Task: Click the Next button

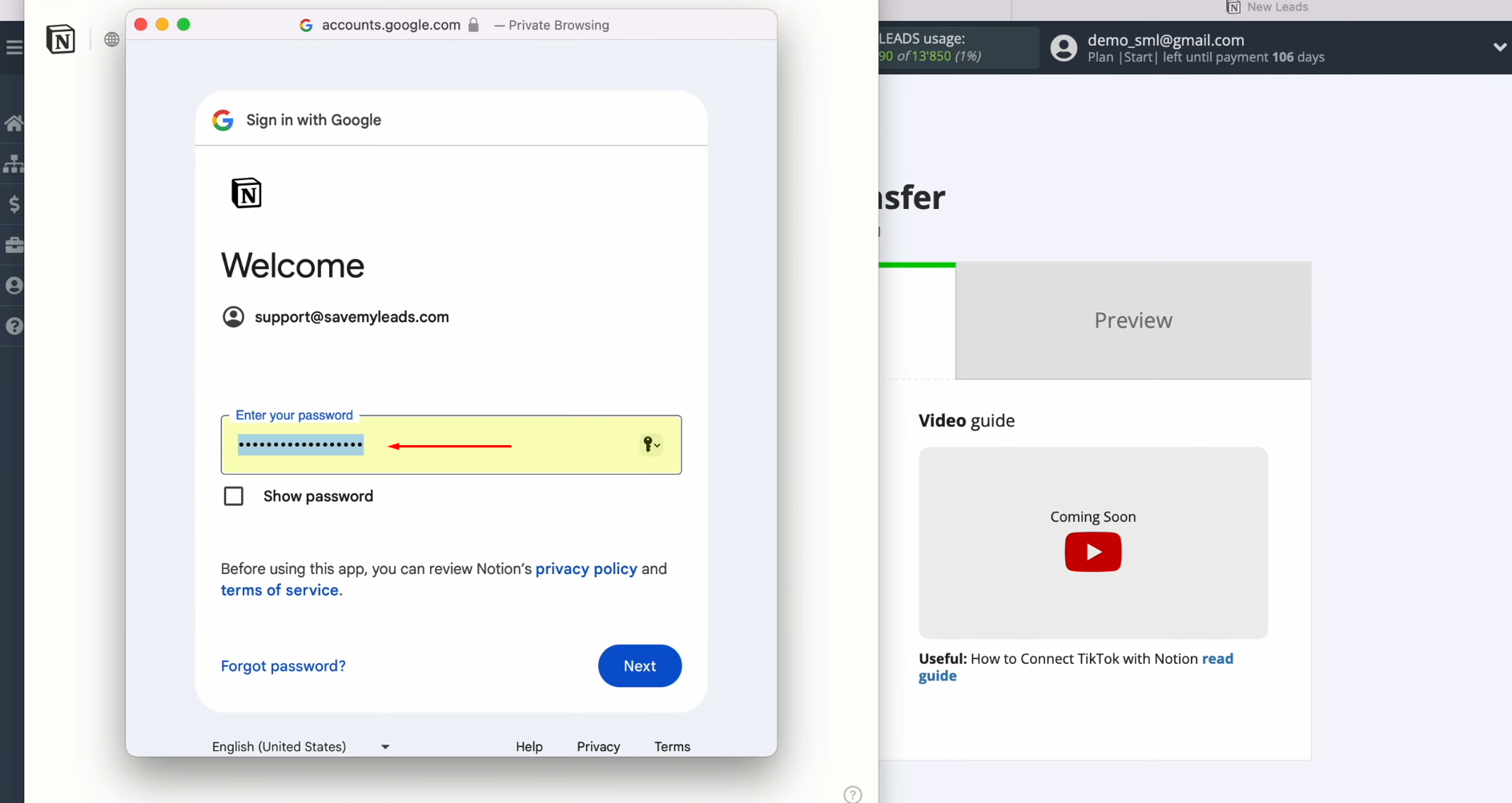Action: [x=640, y=666]
